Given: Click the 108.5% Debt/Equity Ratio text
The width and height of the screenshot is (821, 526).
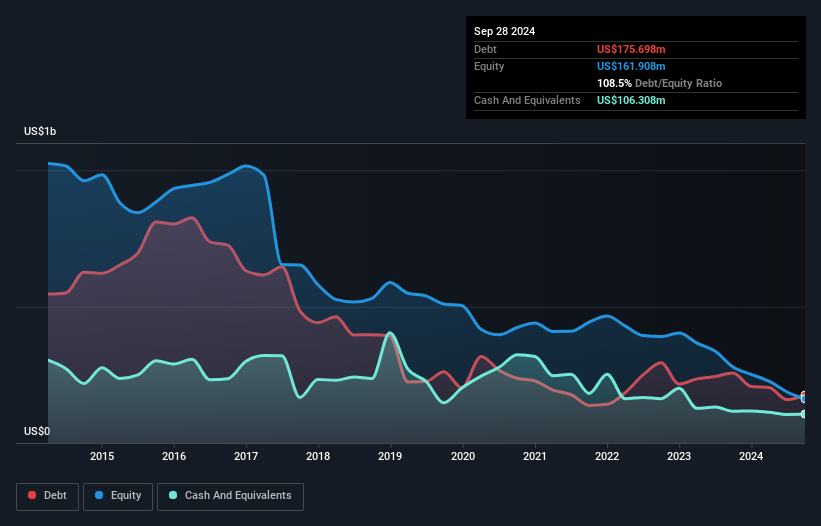Looking at the screenshot, I should coord(659,83).
